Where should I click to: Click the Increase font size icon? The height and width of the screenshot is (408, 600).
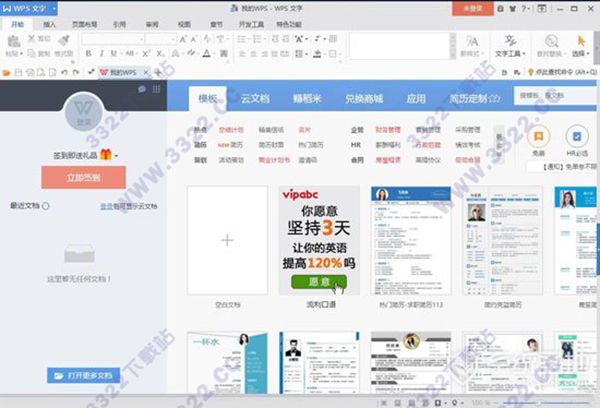(183, 39)
